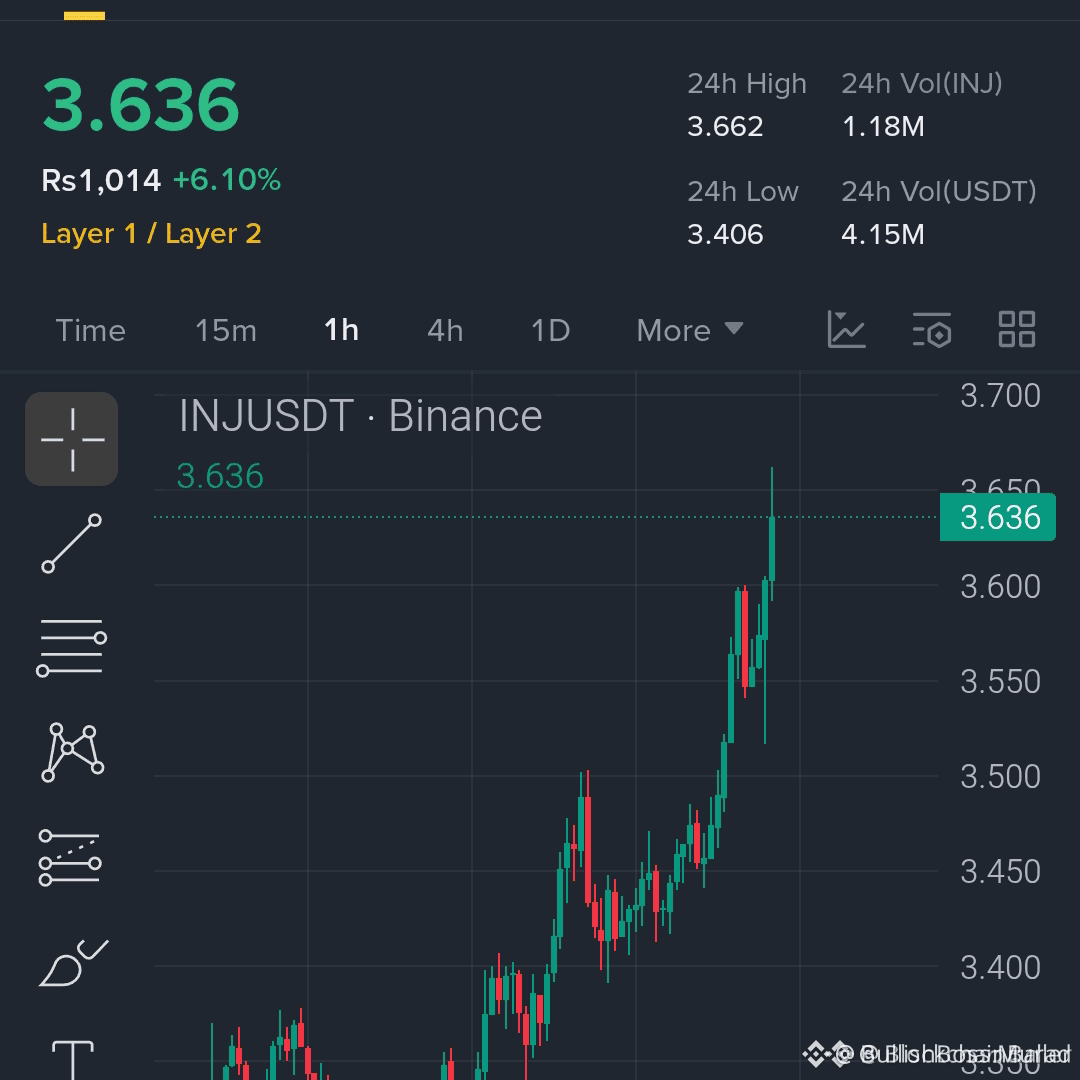Click the 3.636 price label on axis

point(998,517)
